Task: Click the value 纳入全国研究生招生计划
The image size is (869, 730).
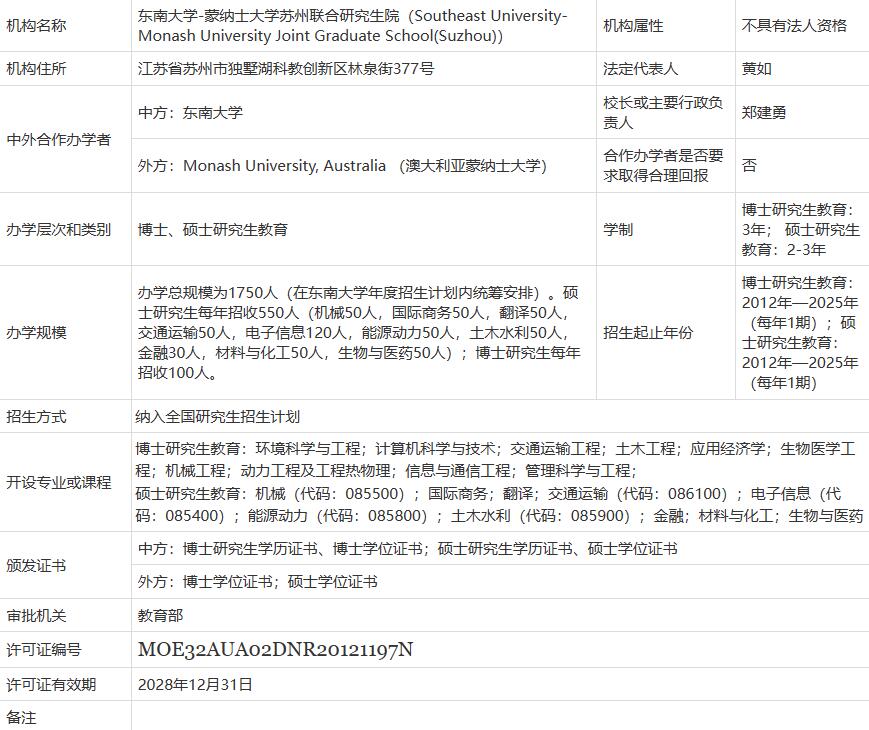Action: [217, 417]
